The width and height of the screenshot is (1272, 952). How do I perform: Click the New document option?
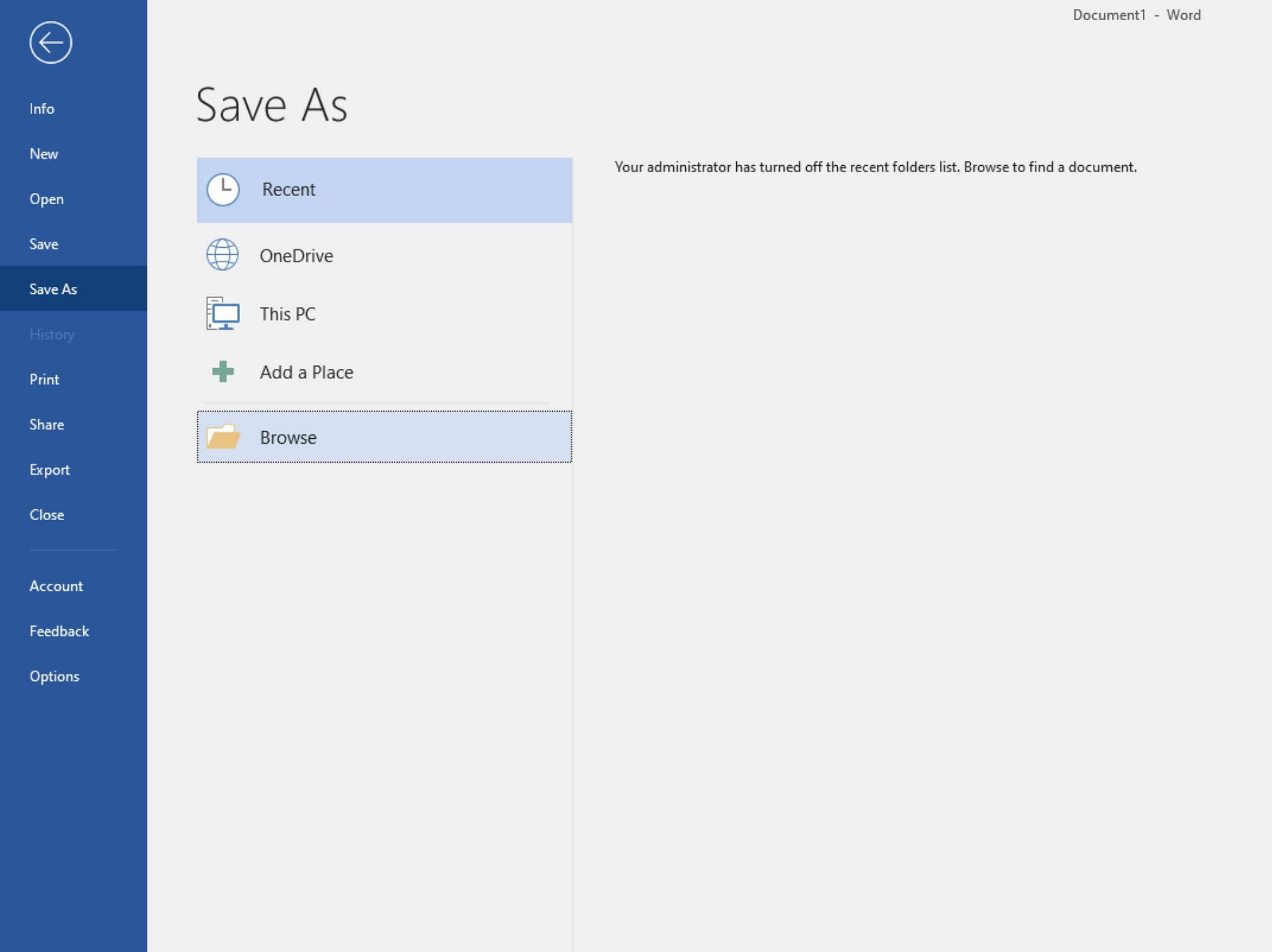point(43,153)
